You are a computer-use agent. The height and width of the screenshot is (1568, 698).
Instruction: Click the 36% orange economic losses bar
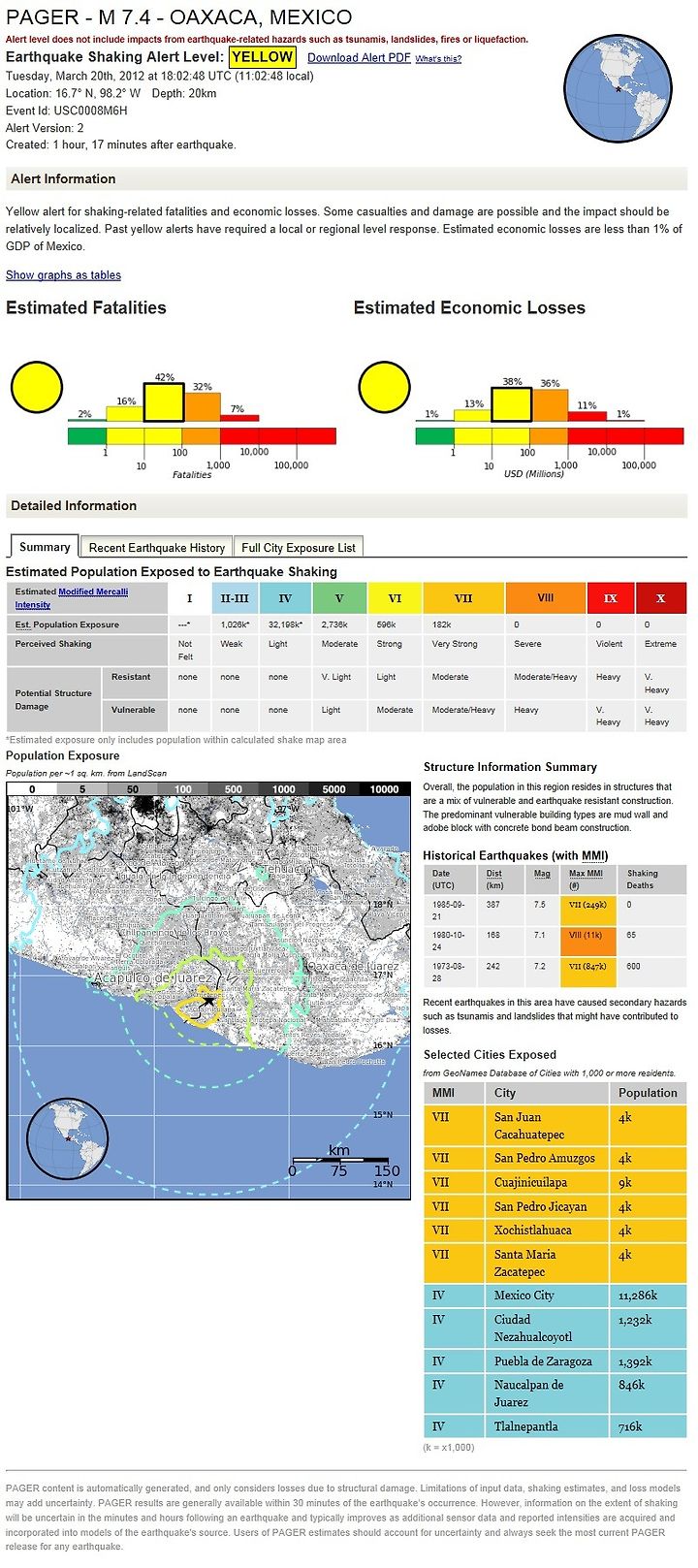pos(550,405)
